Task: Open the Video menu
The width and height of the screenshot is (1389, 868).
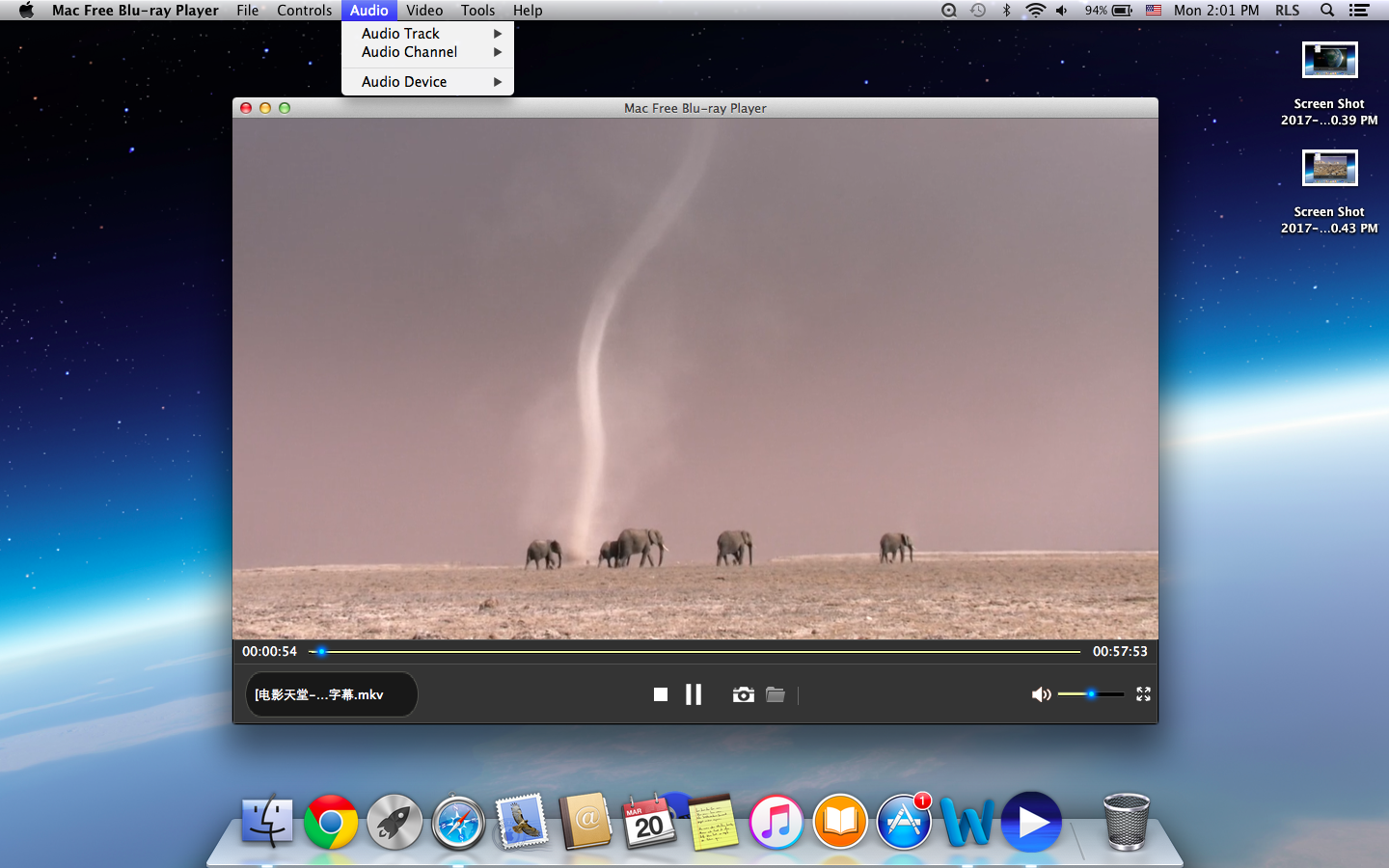Action: 424,11
